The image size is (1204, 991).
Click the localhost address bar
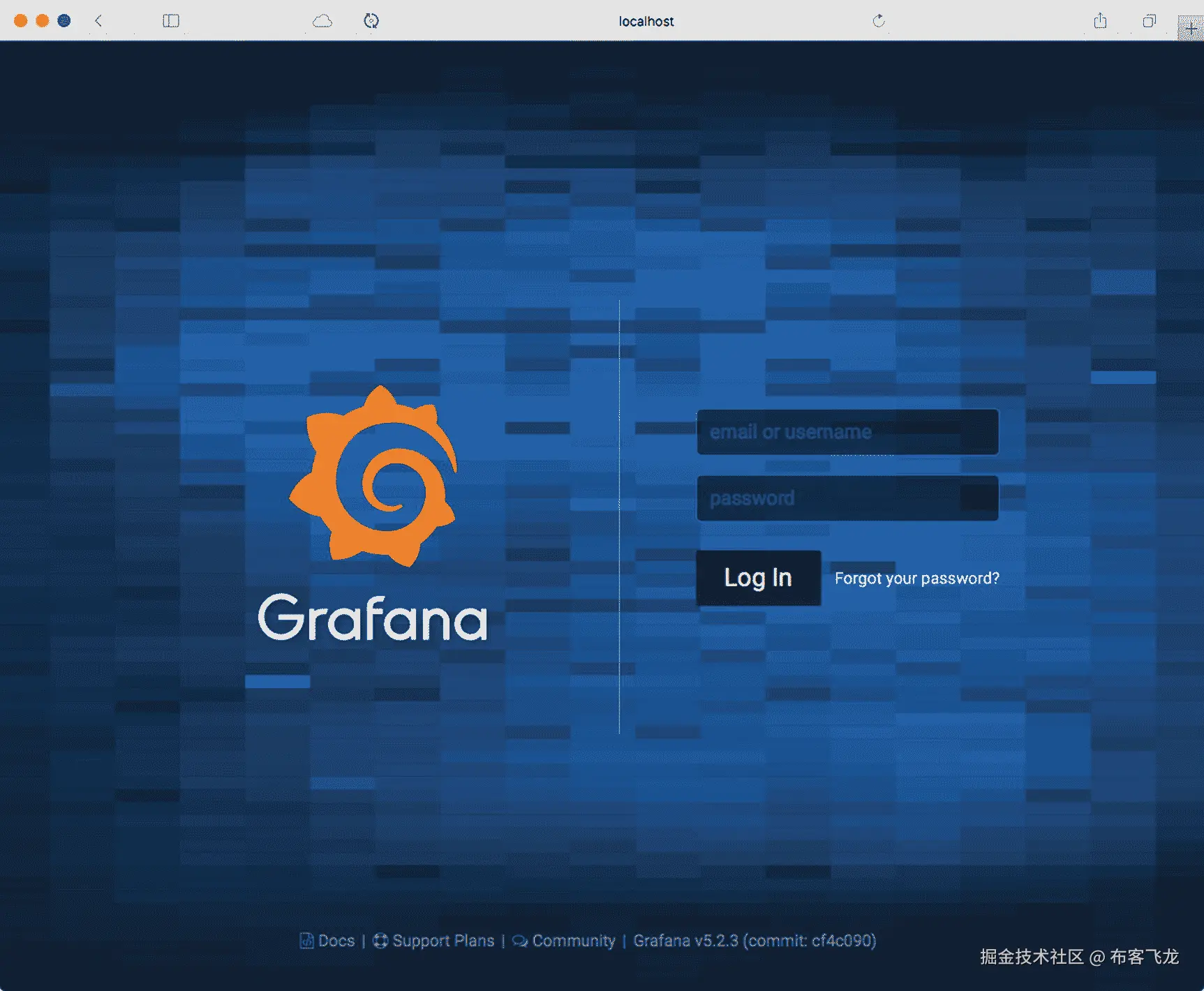646,22
